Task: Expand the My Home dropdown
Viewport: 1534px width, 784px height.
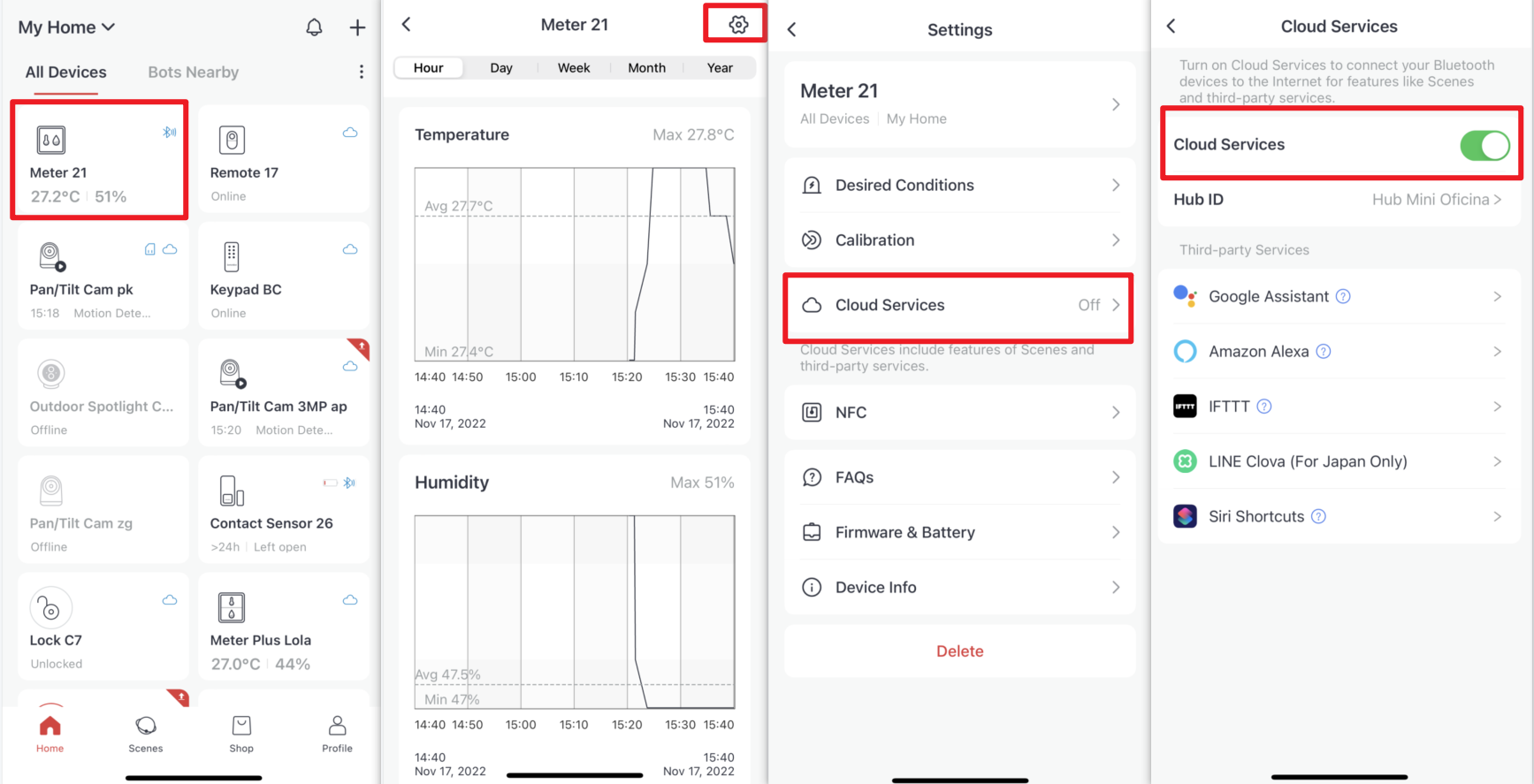Action: point(66,27)
